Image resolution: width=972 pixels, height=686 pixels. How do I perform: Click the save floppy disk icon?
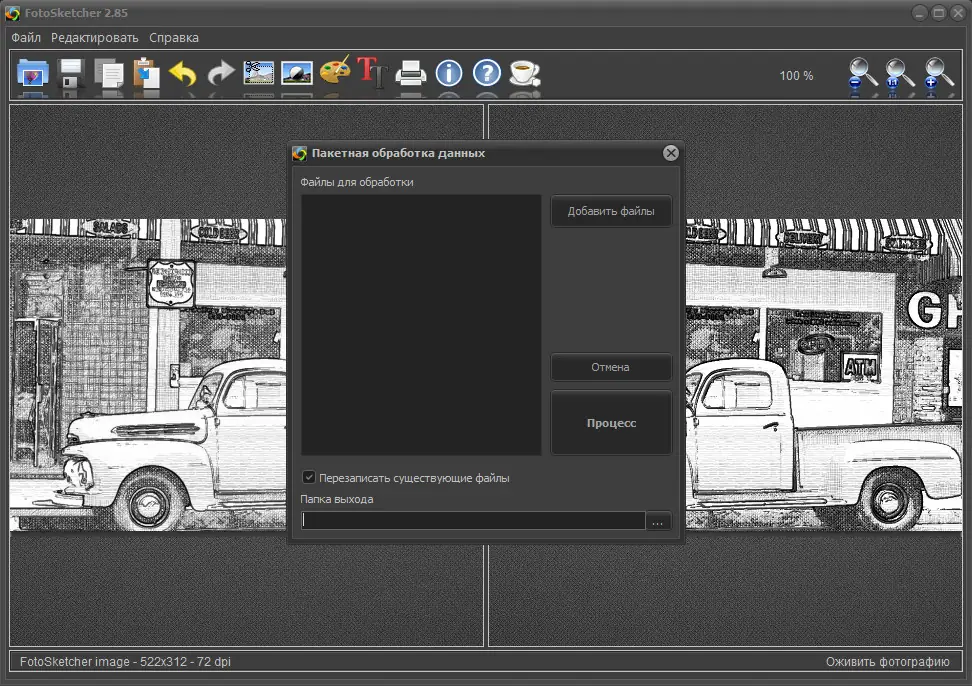(70, 74)
